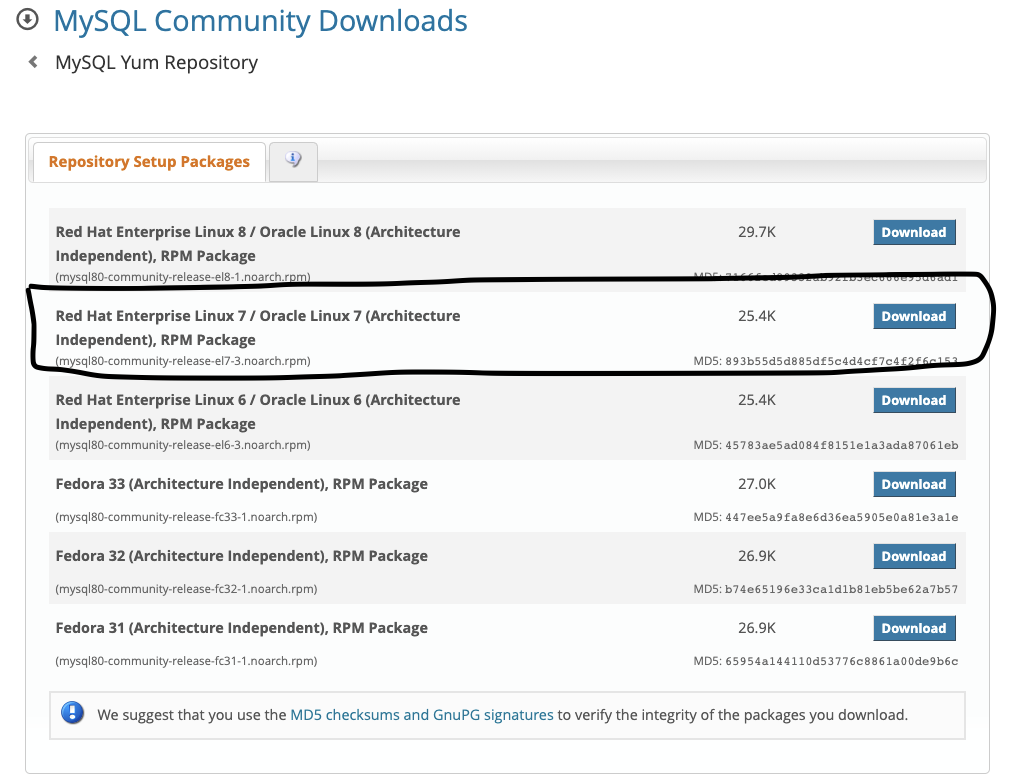Click the Red Hat Enterprise Linux 7 package title
The width and height of the screenshot is (1009, 784).
[257, 328]
